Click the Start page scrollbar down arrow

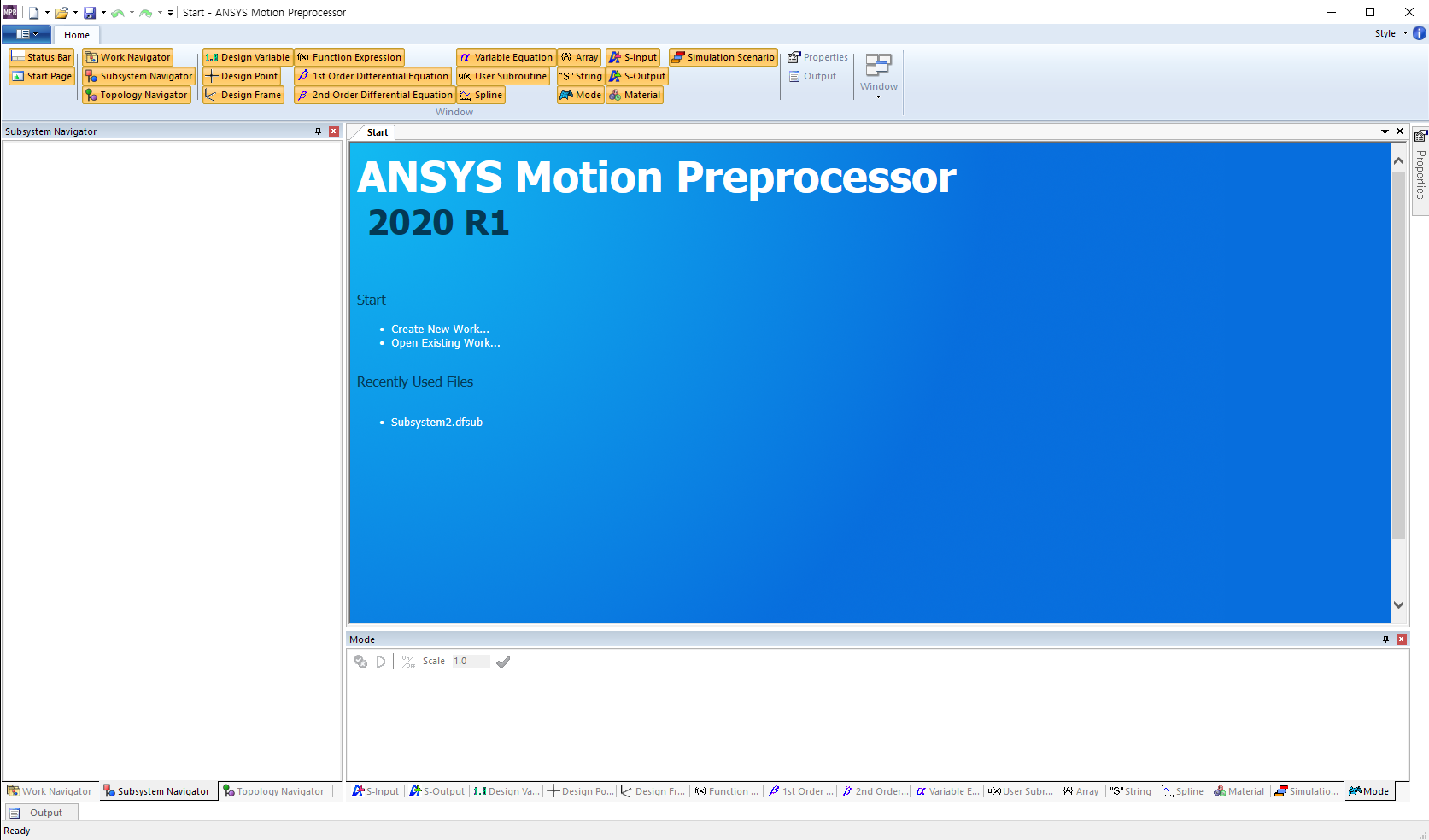tap(1398, 604)
